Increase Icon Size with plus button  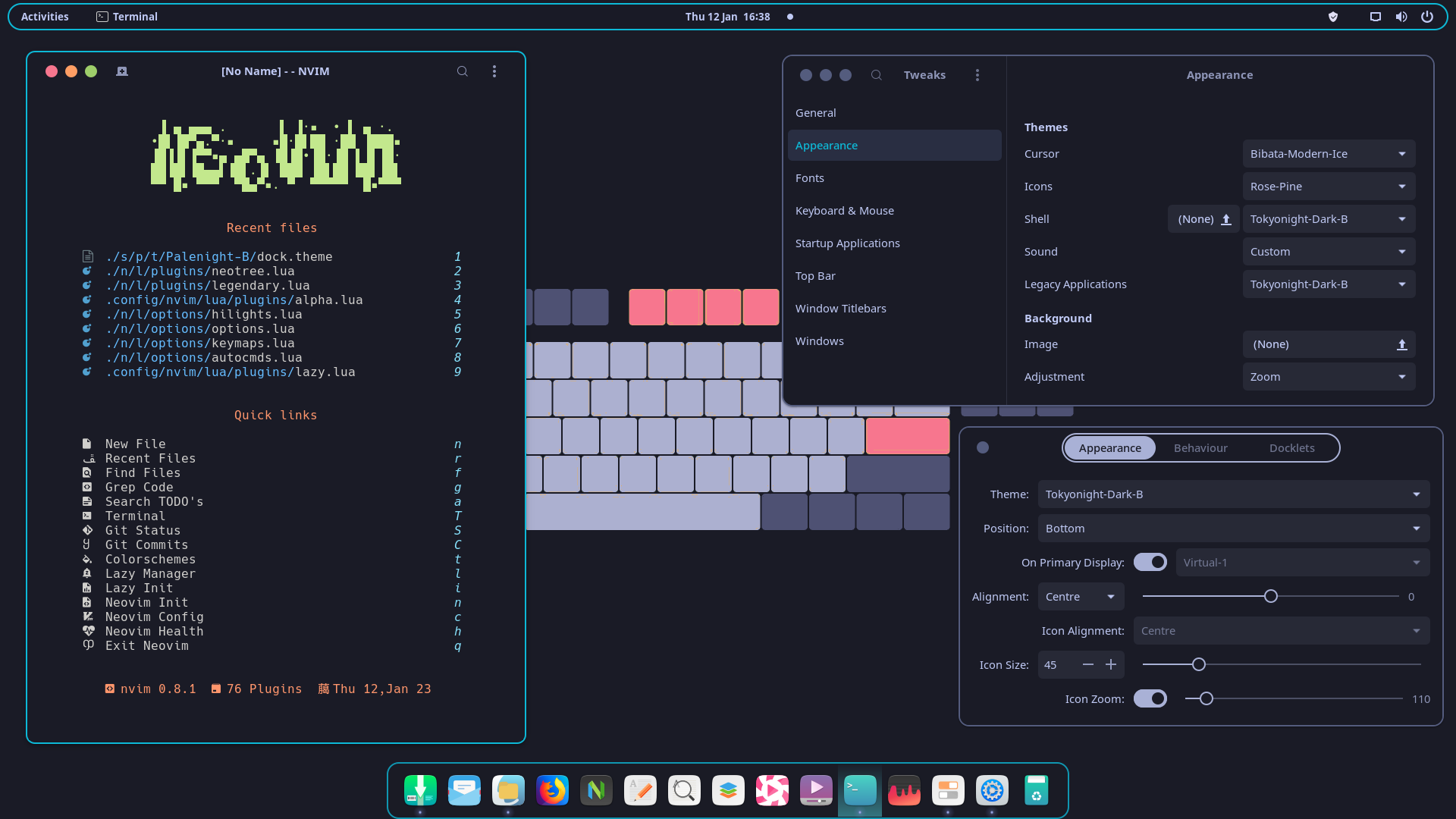click(x=1111, y=665)
